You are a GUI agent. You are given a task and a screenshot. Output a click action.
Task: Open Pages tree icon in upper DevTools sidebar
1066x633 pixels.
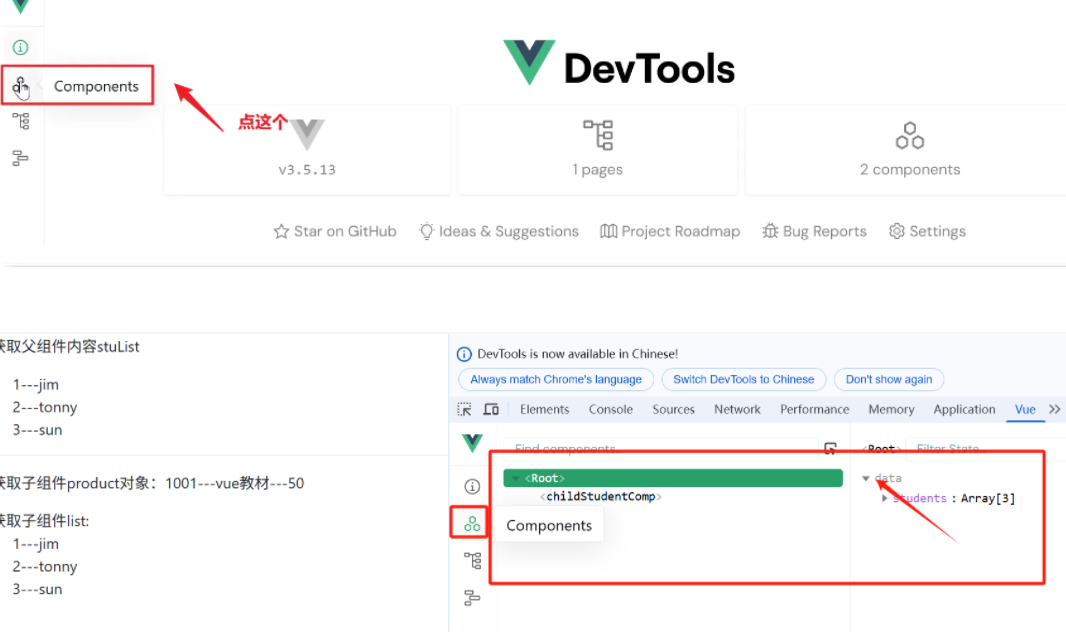click(20, 122)
